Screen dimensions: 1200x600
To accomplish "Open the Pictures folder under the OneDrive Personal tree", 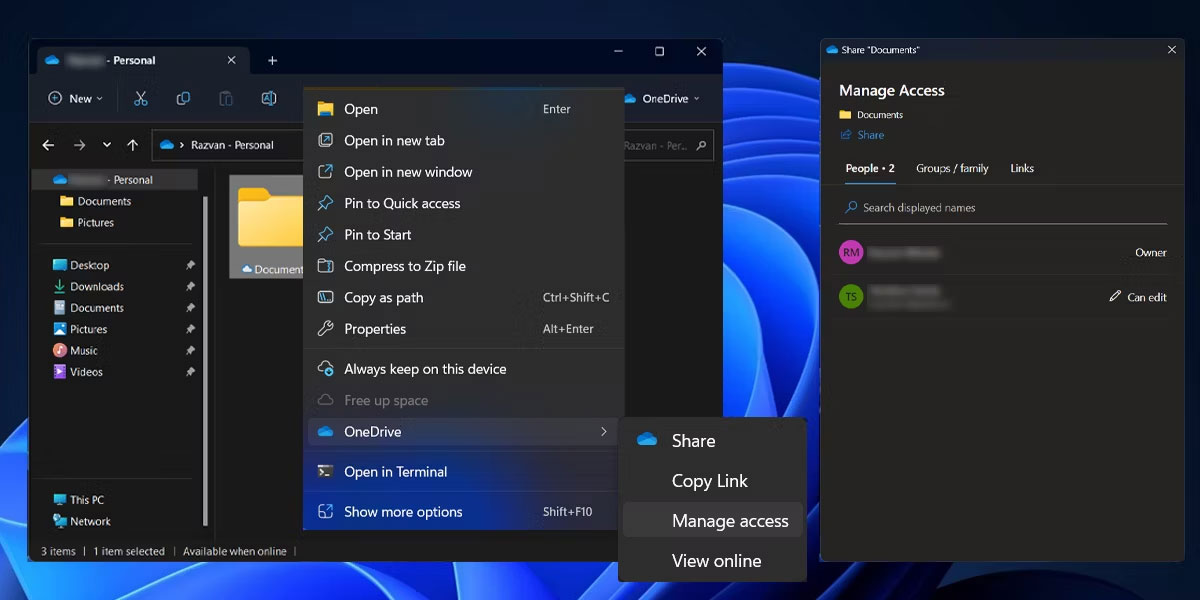I will (87, 222).
